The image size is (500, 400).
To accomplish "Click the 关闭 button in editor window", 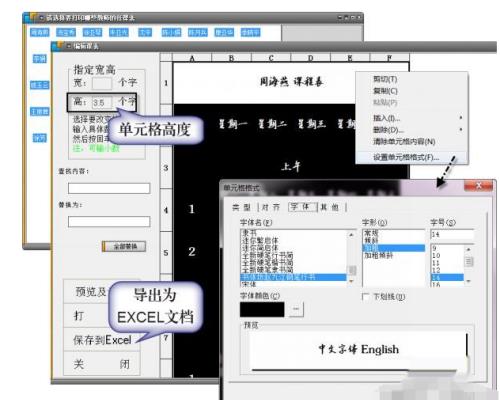I will click(x=102, y=364).
